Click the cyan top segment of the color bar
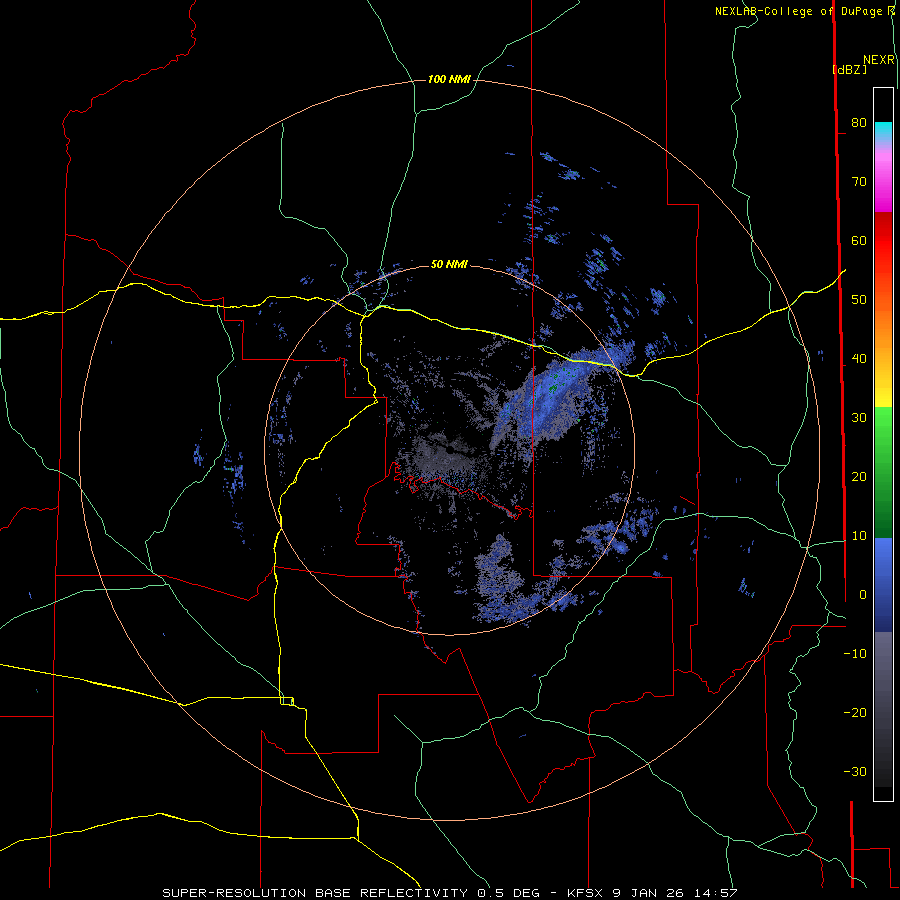900x900 pixels. point(883,130)
